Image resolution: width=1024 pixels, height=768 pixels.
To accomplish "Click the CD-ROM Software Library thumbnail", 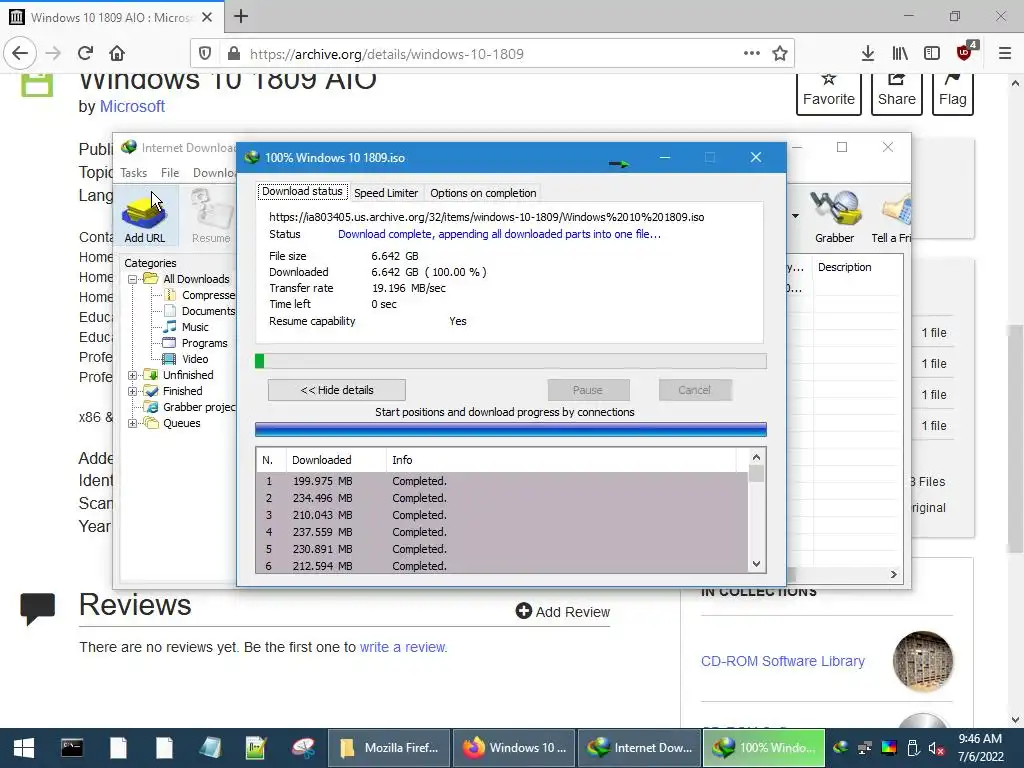I will 922,661.
